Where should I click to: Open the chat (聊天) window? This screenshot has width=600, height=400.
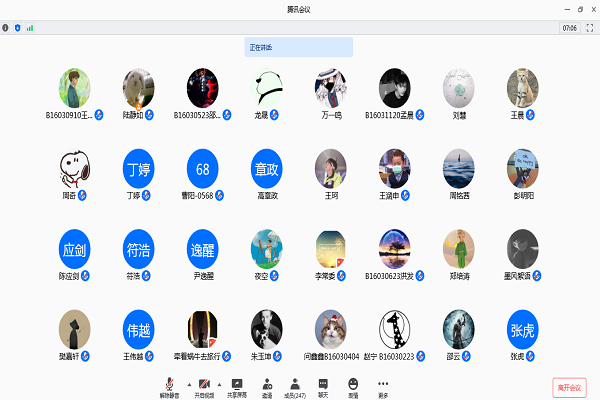[323, 386]
